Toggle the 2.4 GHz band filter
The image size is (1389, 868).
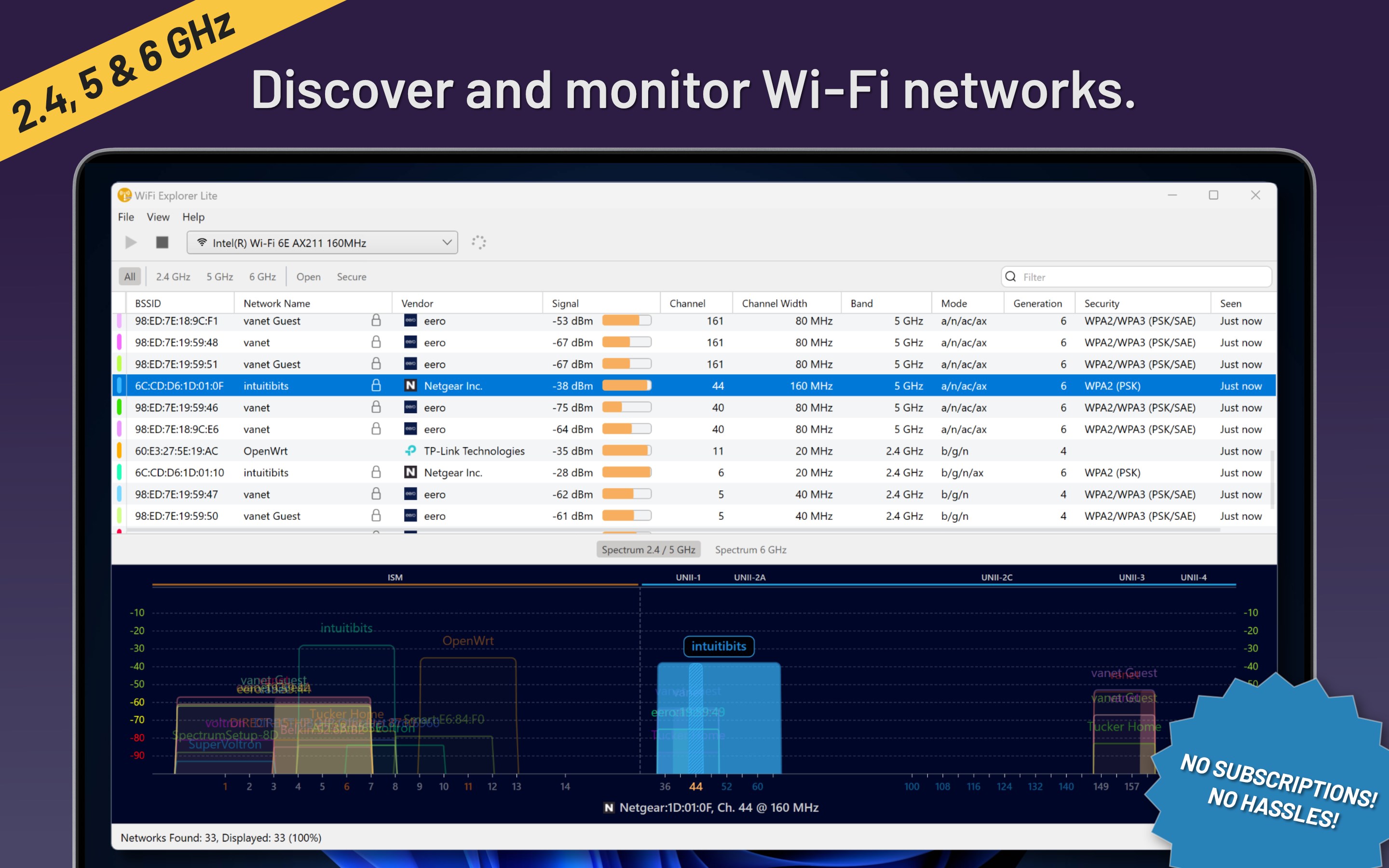coord(173,277)
